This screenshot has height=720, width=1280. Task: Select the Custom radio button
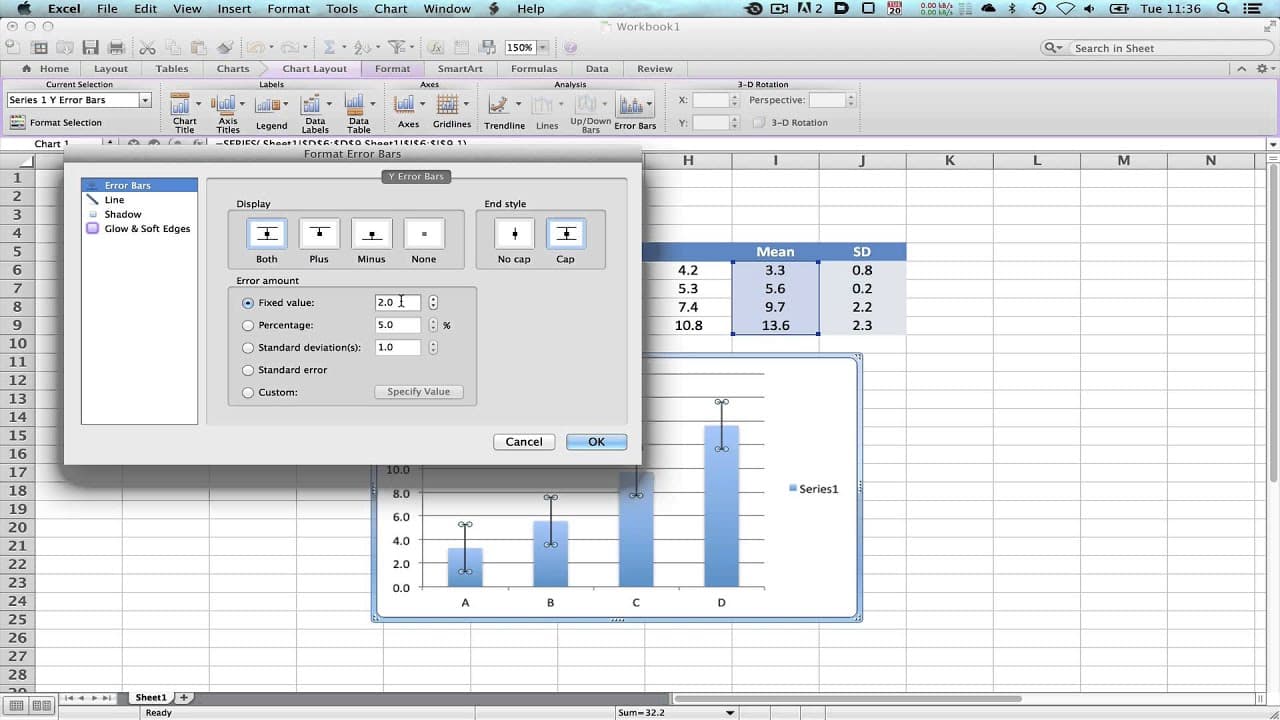click(x=248, y=393)
